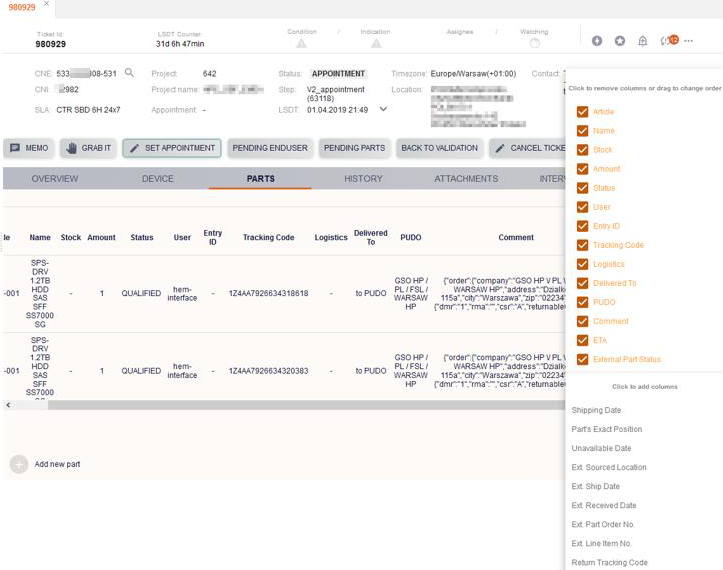
Task: Open the HISTORY tab
Action: [363, 178]
